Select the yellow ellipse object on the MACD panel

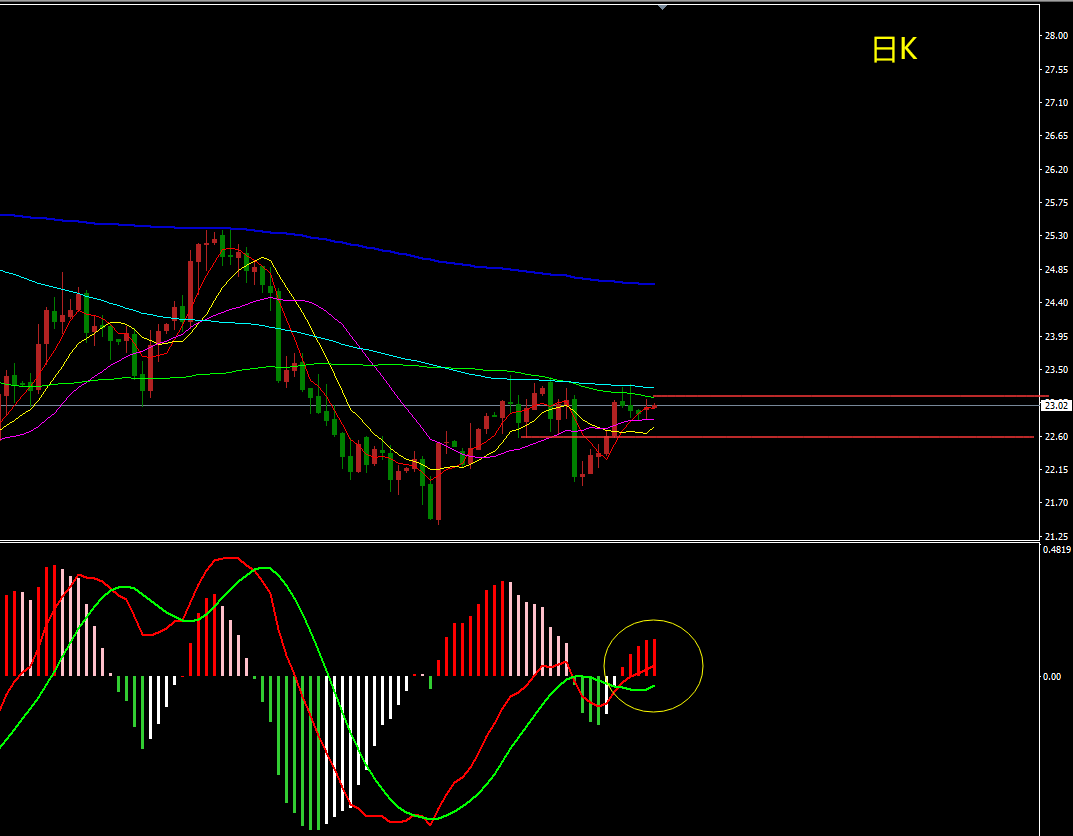point(654,666)
